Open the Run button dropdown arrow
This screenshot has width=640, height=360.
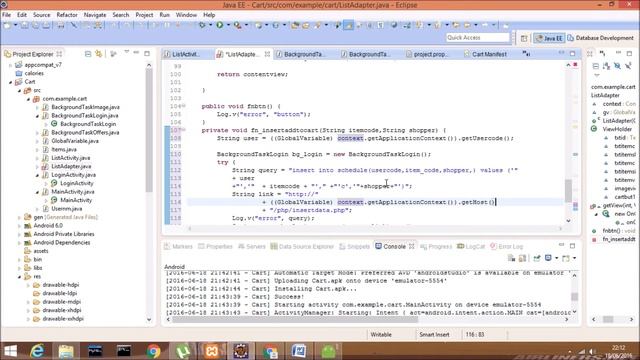(x=228, y=25)
